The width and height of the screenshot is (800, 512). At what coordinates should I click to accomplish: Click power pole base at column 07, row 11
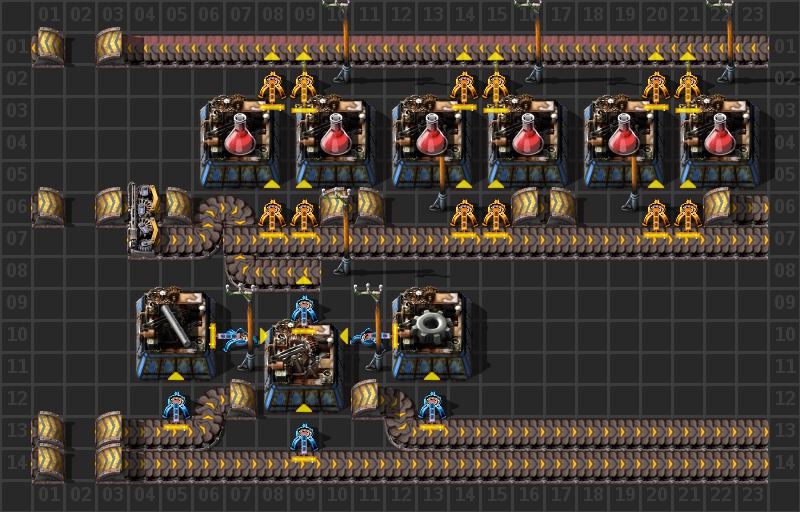(x=247, y=362)
